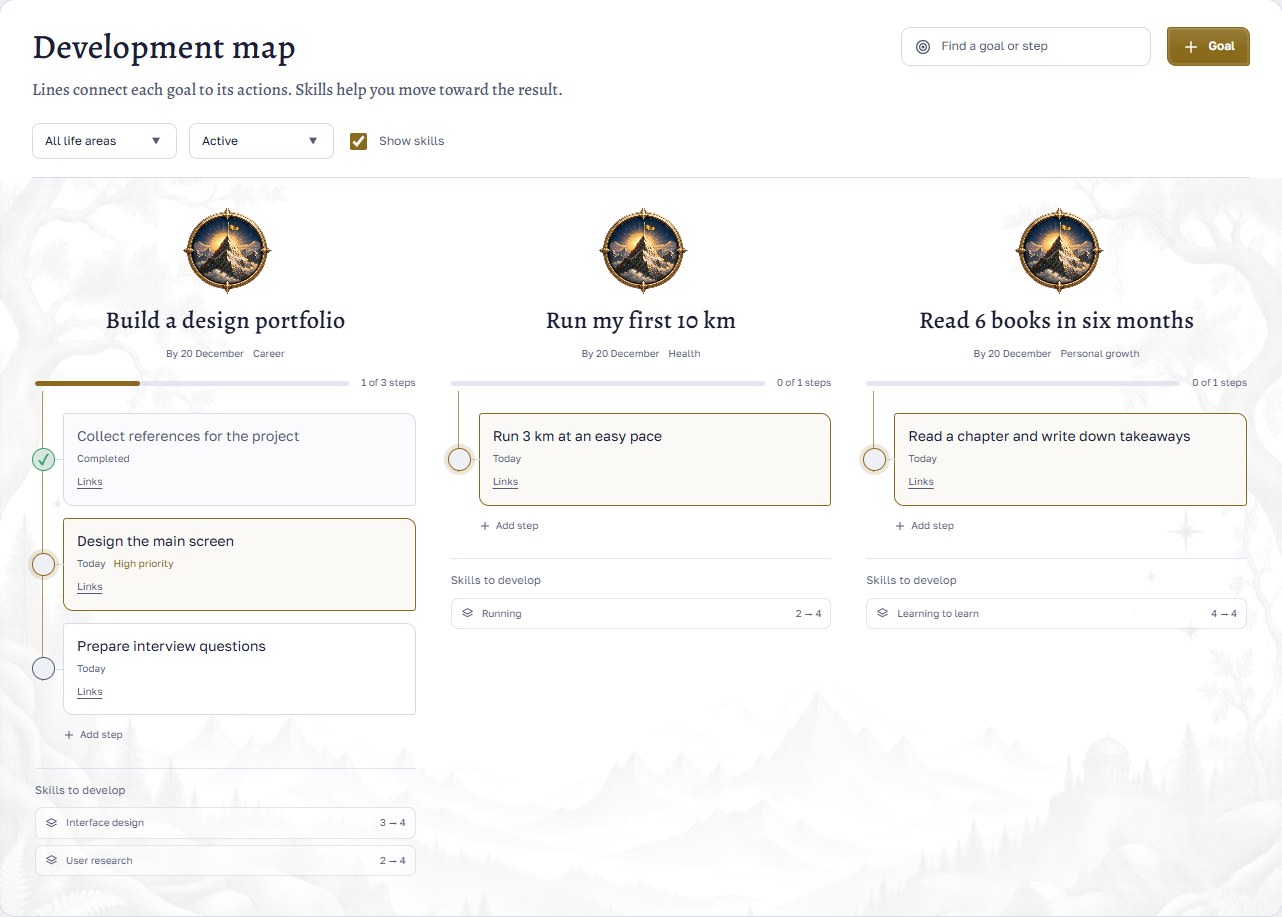Screen dimensions: 1282x917
Task: Add step under Run my first 10 km
Action: [509, 526]
